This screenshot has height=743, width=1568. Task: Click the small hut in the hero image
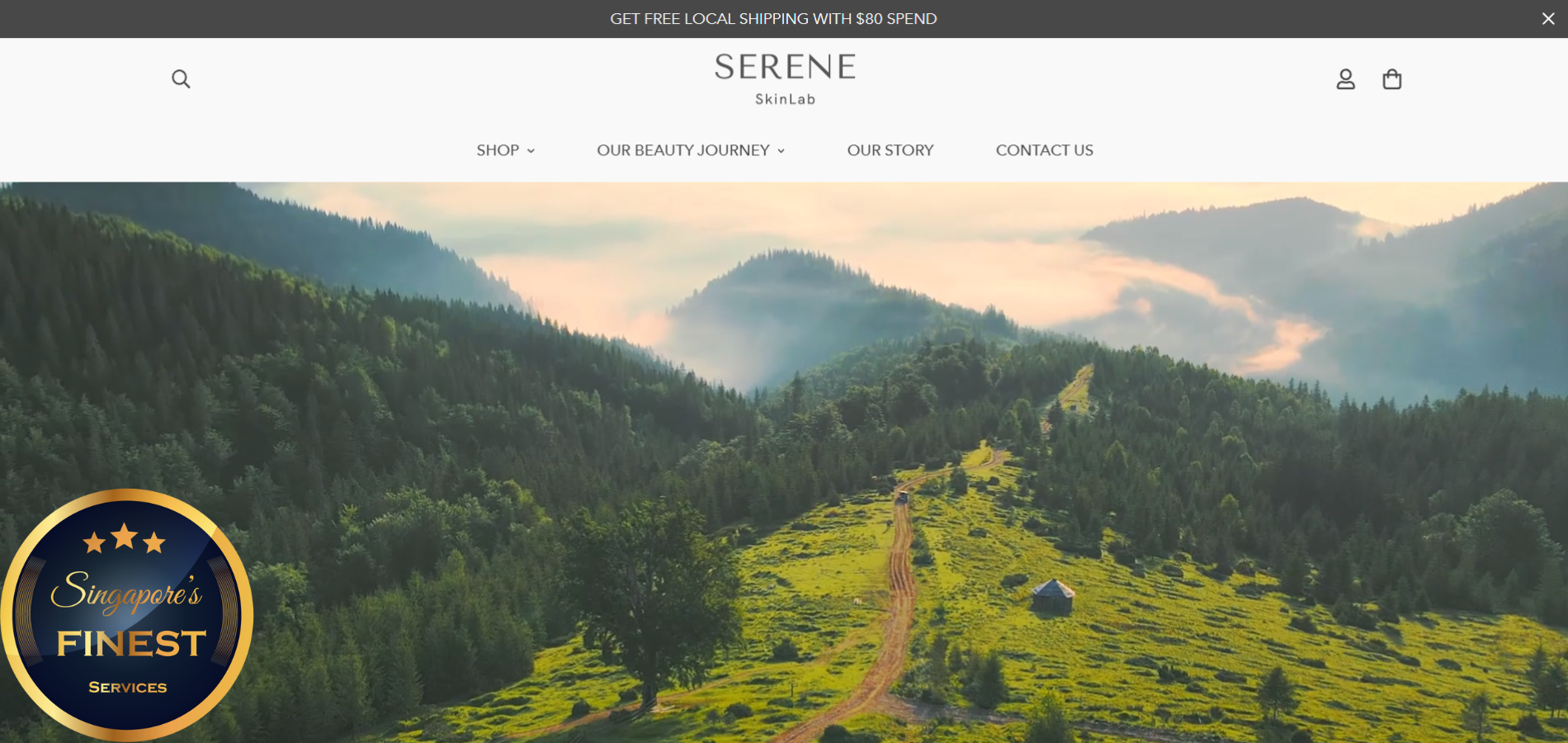(x=1053, y=595)
